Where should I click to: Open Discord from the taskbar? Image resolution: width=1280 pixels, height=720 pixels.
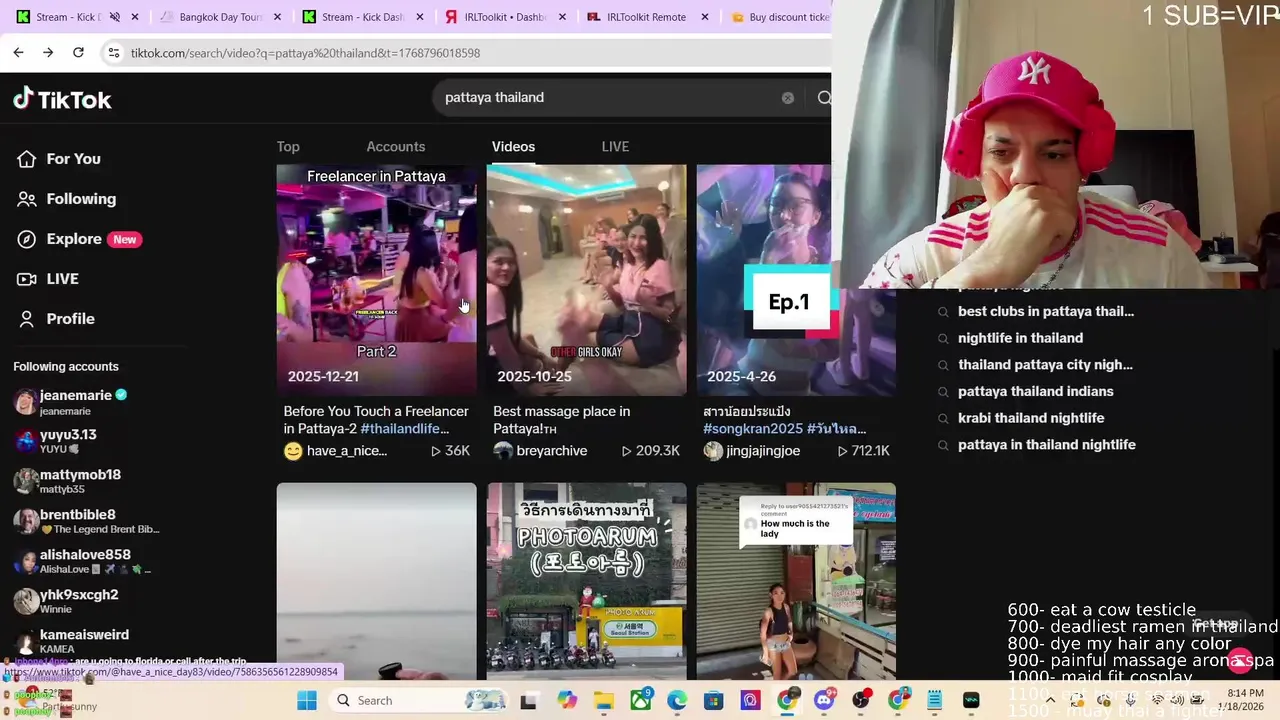824,700
